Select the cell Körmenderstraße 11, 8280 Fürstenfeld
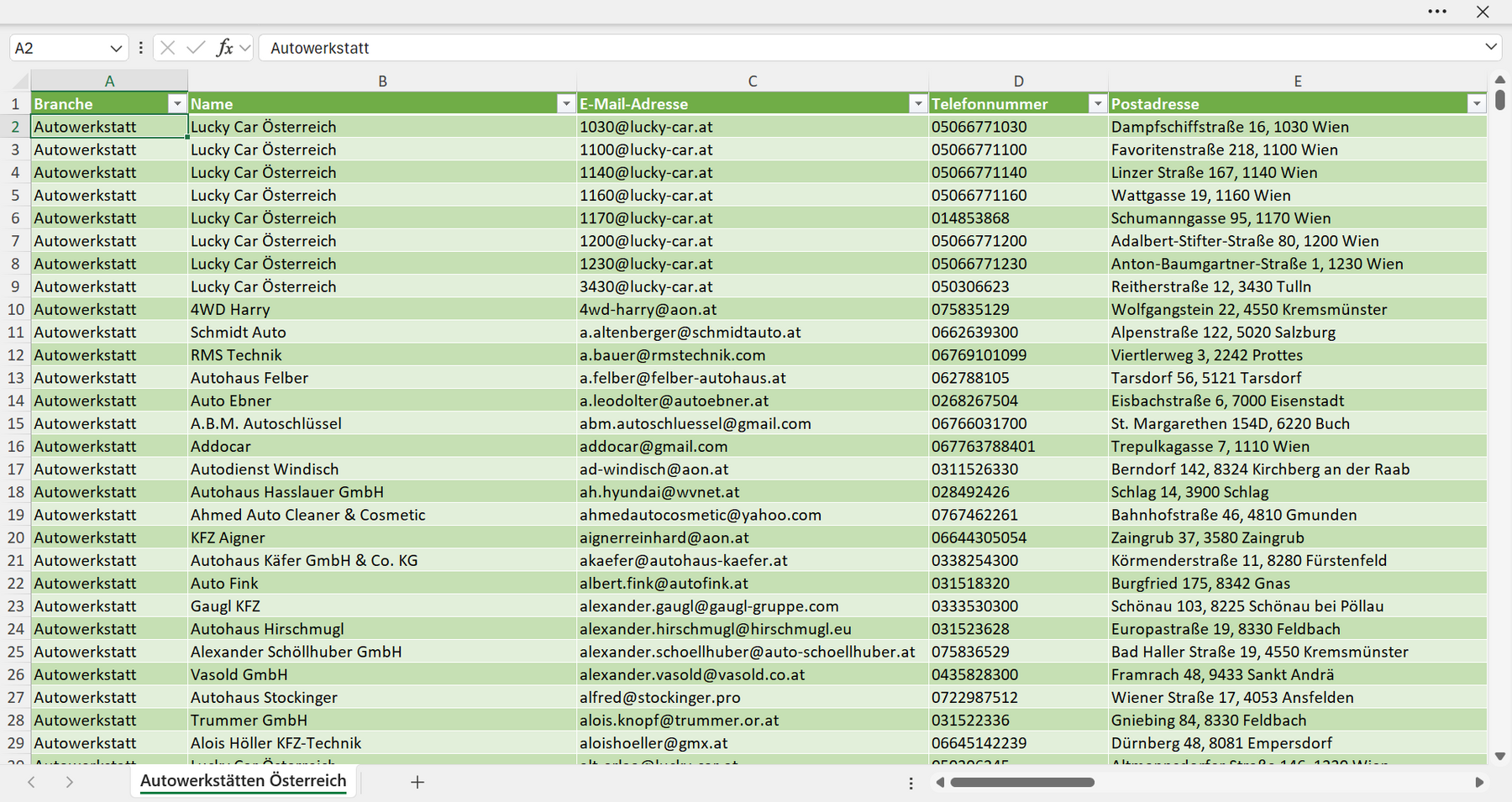The width and height of the screenshot is (1512, 802). click(x=1298, y=560)
